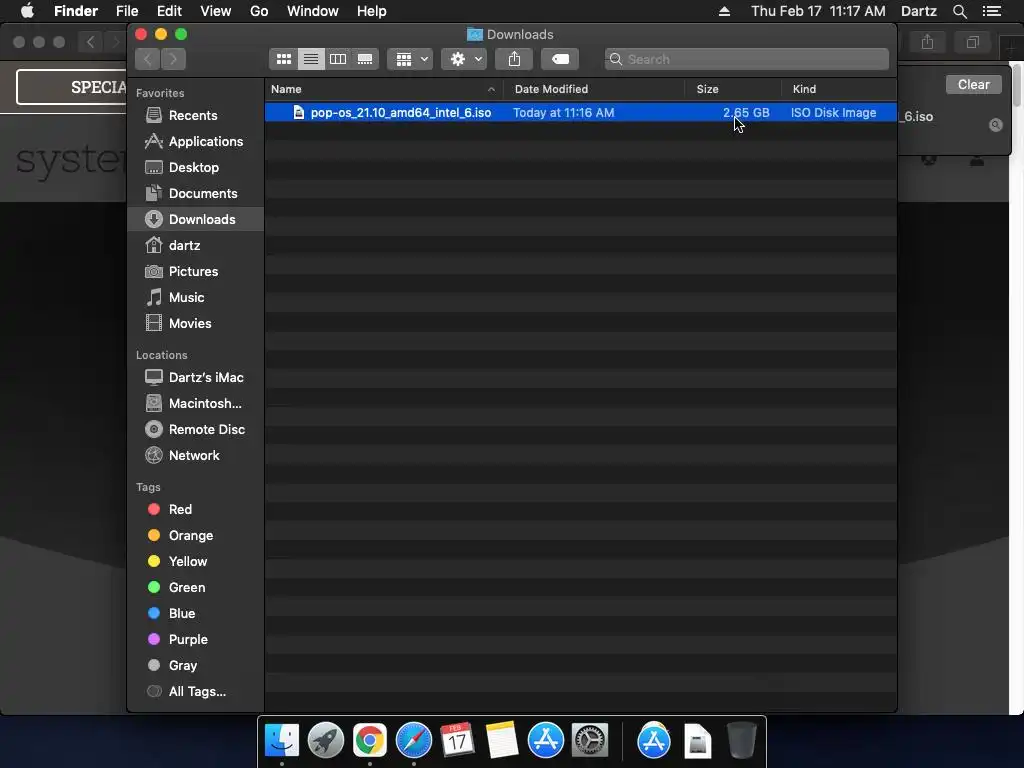
Task: Open Trash from the Dock
Action: tap(742, 740)
